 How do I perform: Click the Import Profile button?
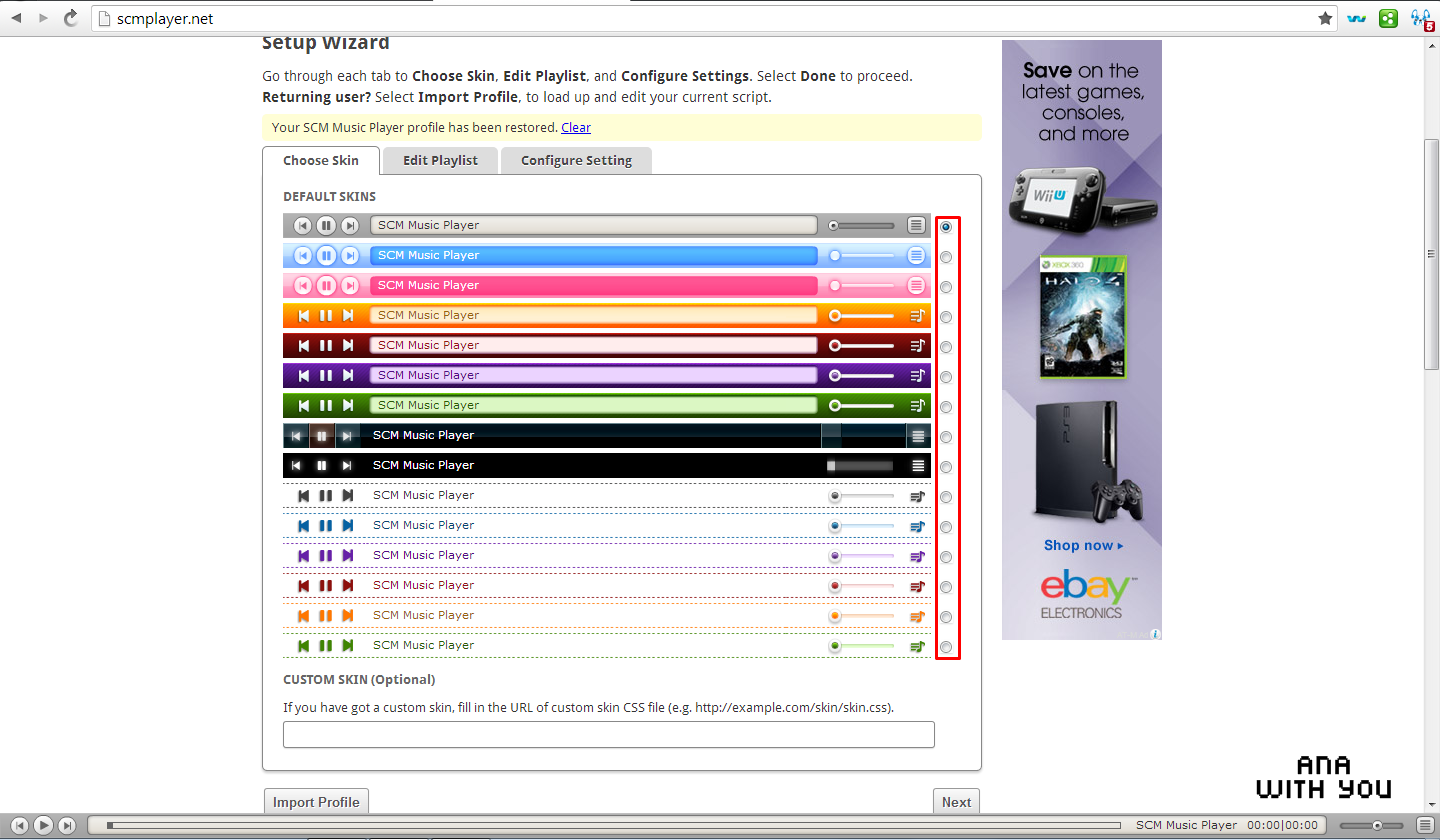(x=316, y=802)
